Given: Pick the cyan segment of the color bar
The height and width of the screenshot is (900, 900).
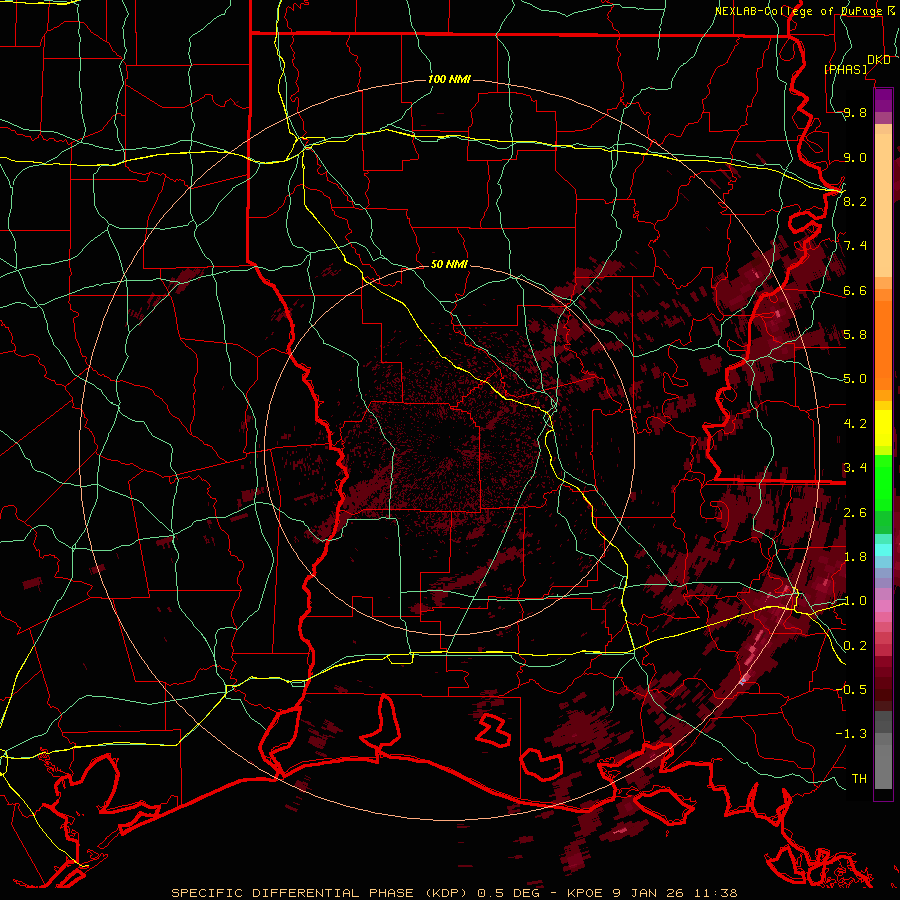Looking at the screenshot, I should pyautogui.click(x=883, y=549).
